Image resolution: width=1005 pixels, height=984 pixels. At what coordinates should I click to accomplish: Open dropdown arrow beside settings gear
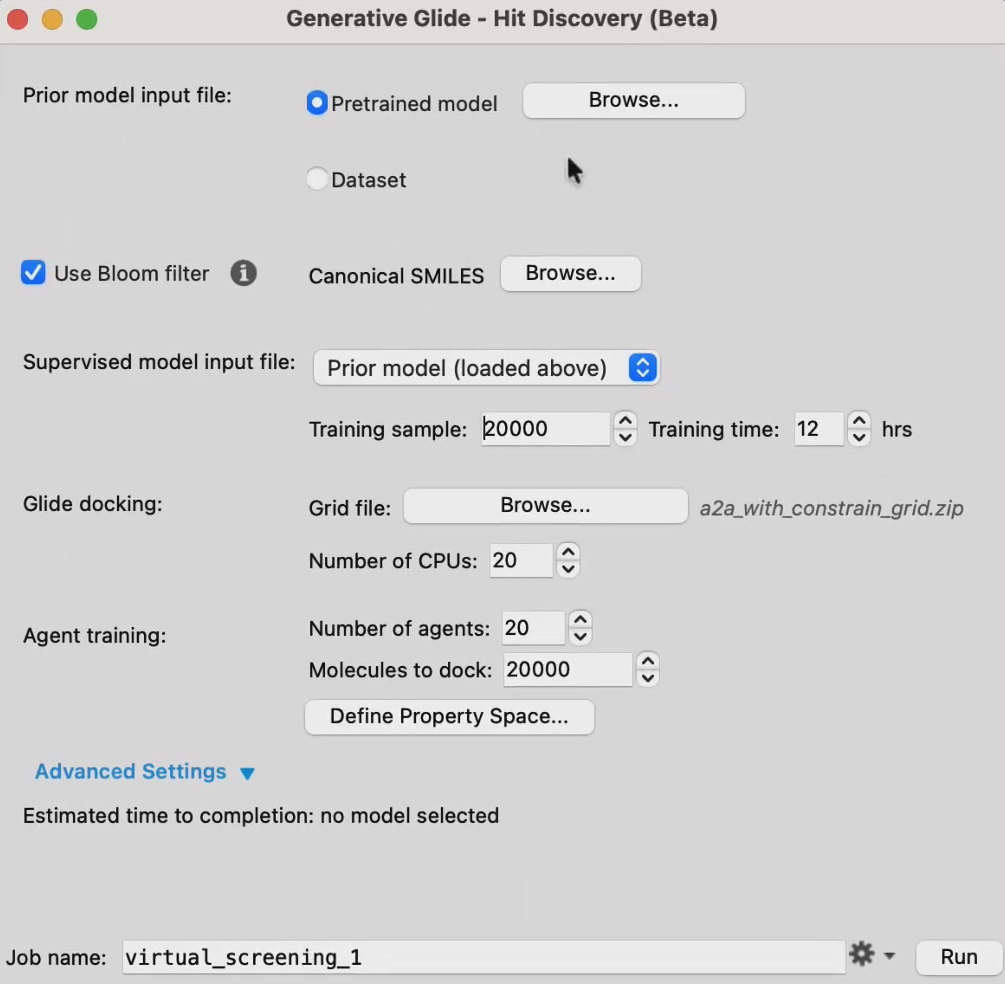tap(889, 956)
